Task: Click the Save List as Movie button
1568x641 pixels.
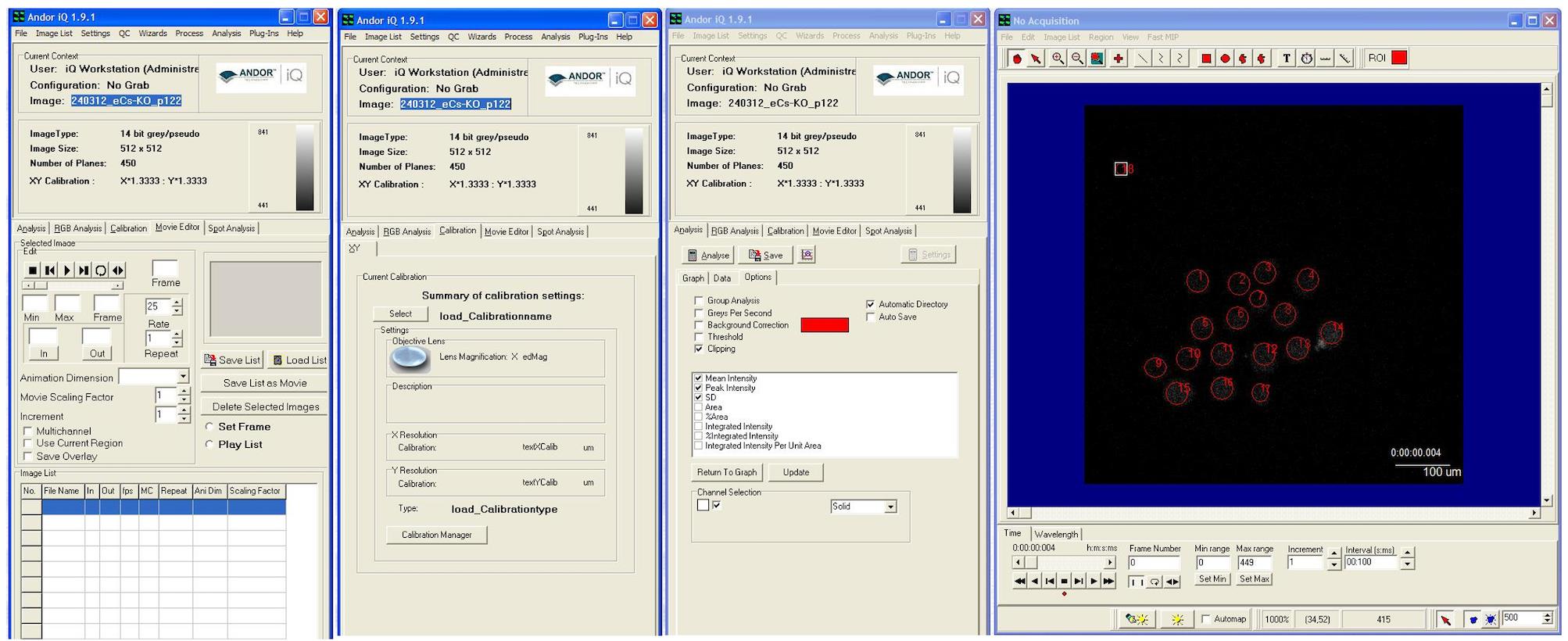Action: [264, 383]
